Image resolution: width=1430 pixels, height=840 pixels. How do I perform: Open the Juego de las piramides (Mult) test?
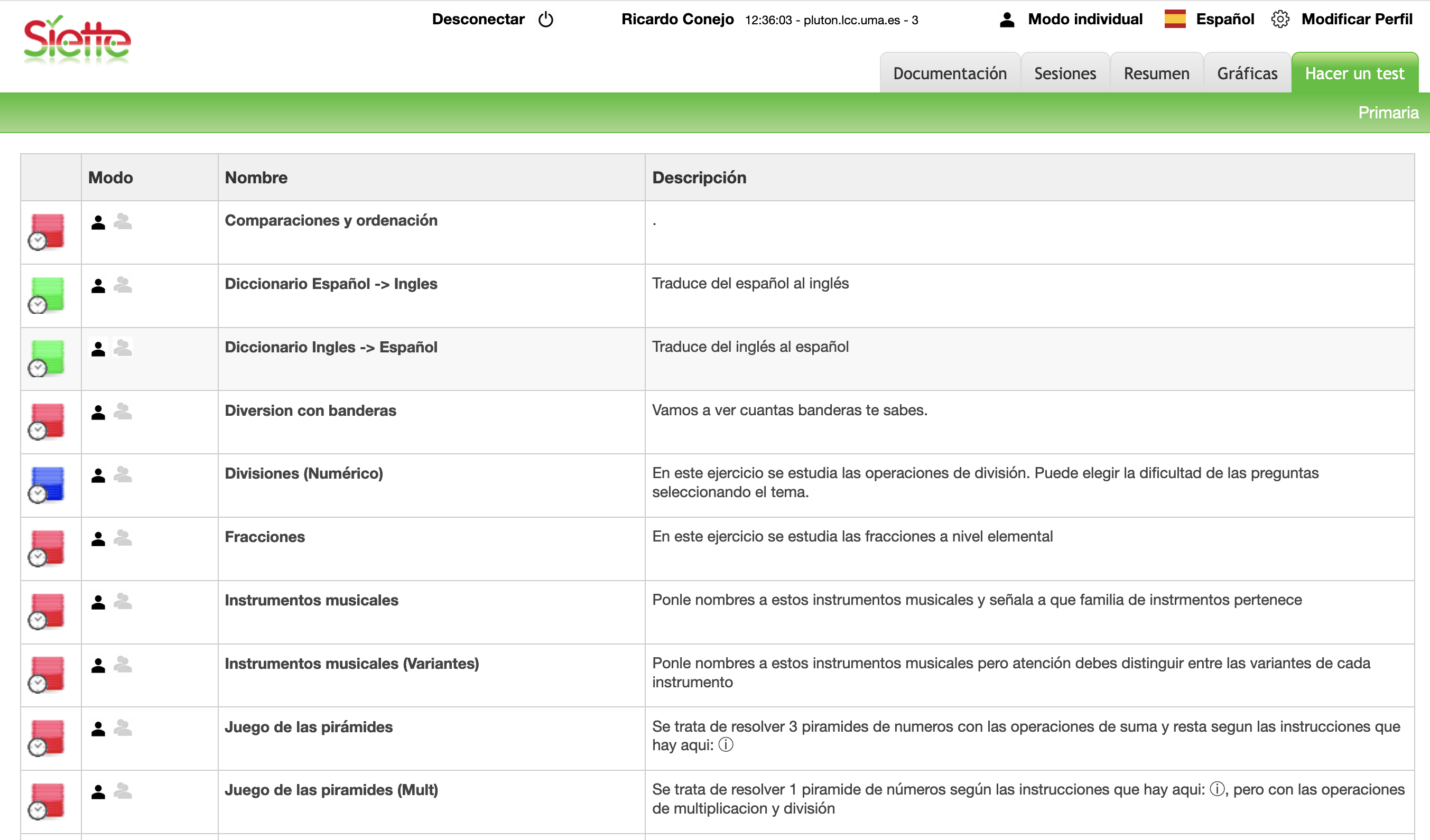(331, 790)
